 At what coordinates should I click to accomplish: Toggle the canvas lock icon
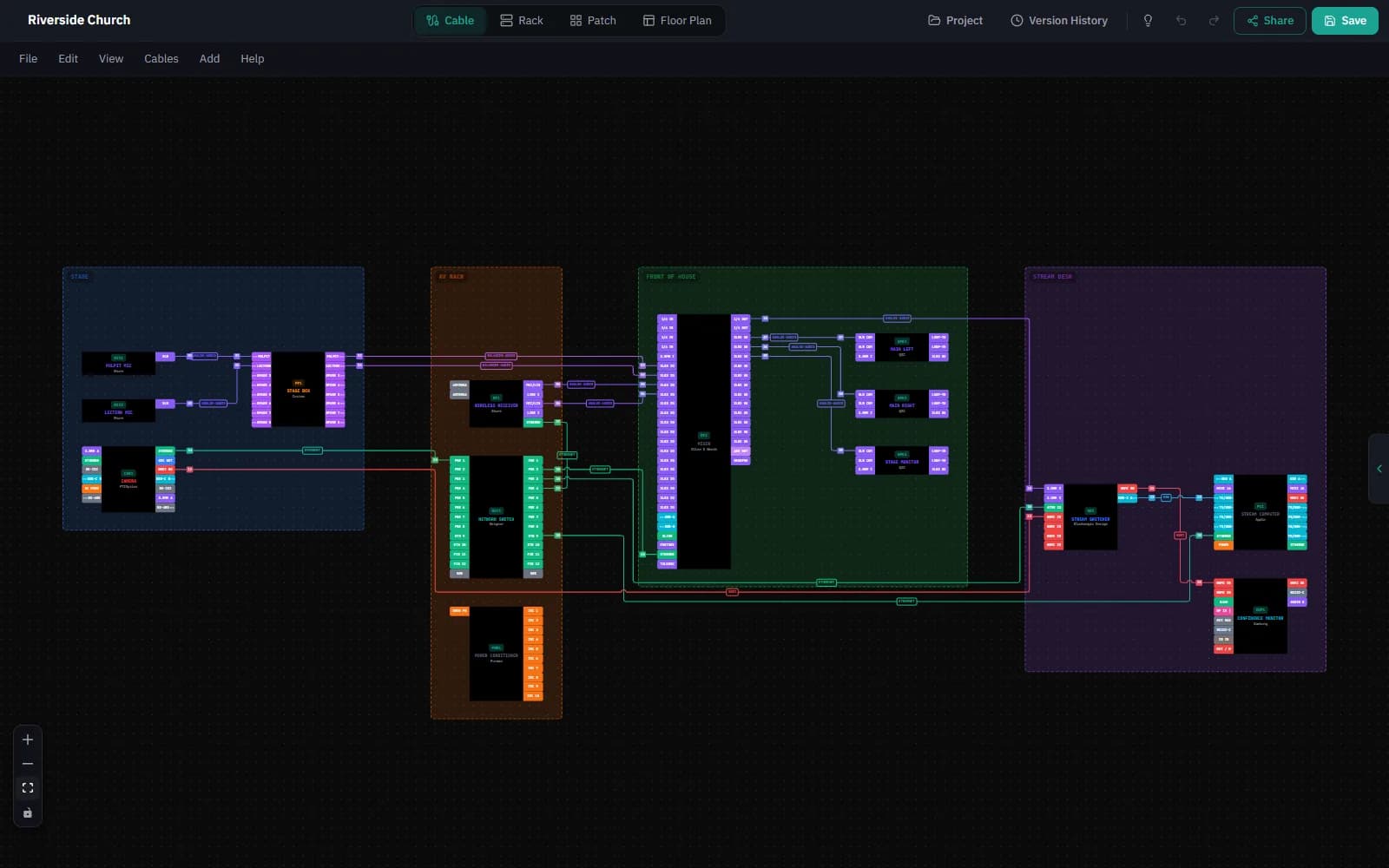[x=28, y=813]
